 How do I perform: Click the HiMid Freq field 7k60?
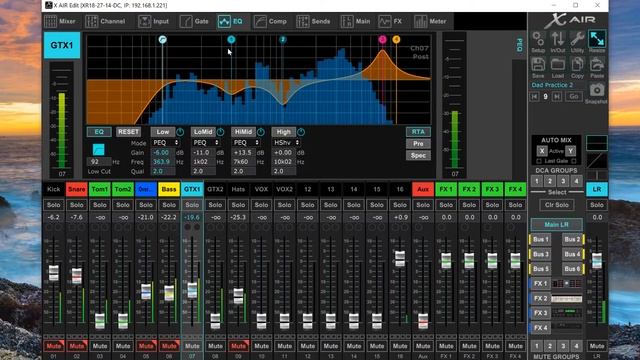[243, 162]
